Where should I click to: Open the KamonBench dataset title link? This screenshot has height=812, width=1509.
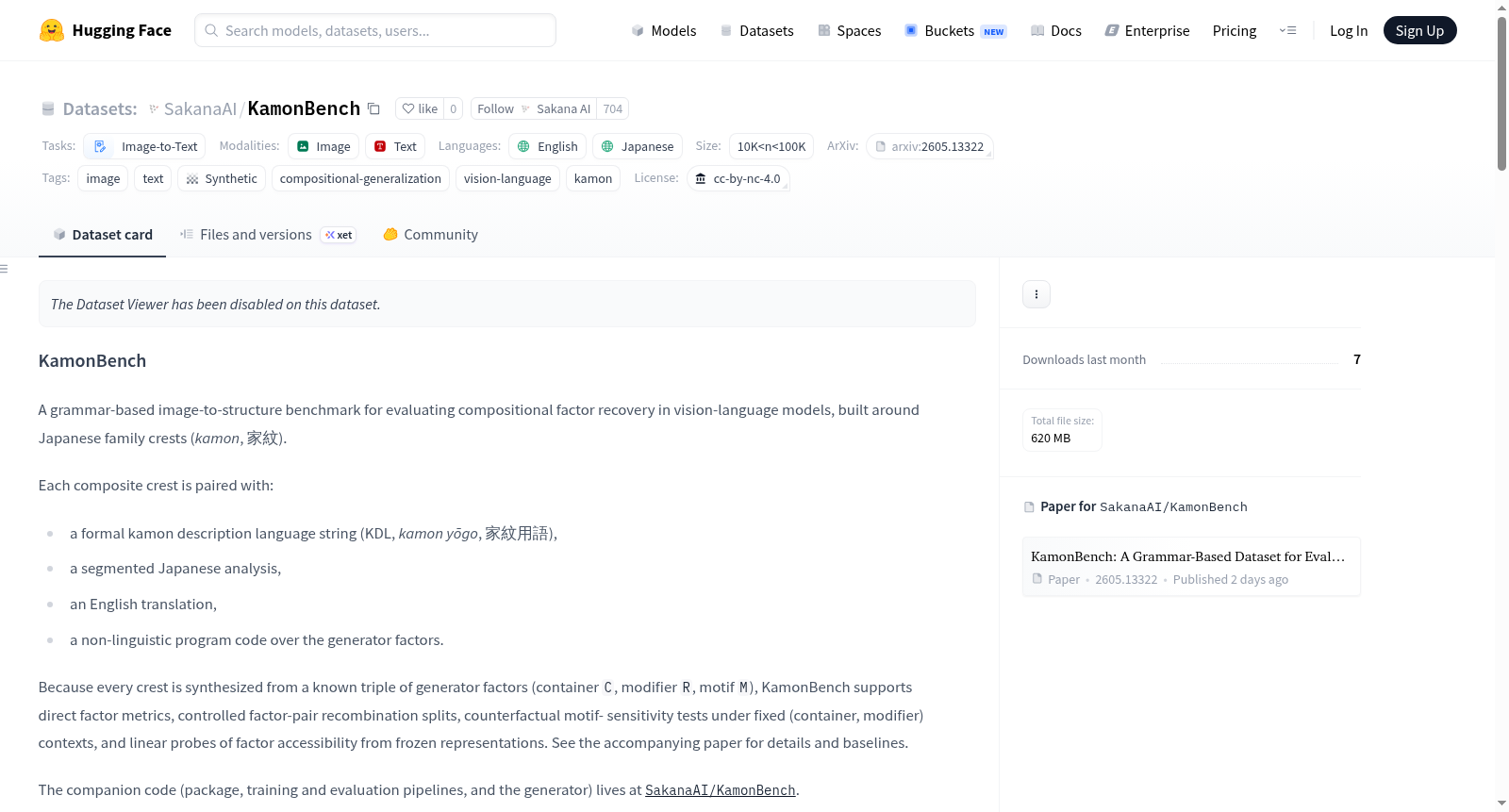pyautogui.click(x=304, y=108)
